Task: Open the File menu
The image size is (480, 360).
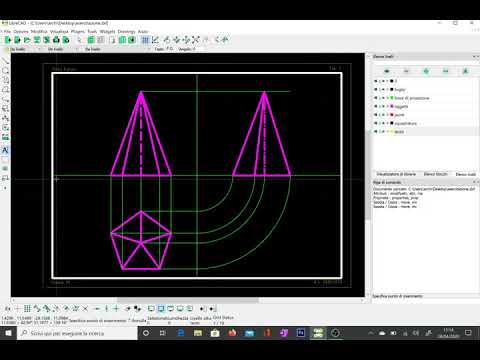Action: click(7, 32)
